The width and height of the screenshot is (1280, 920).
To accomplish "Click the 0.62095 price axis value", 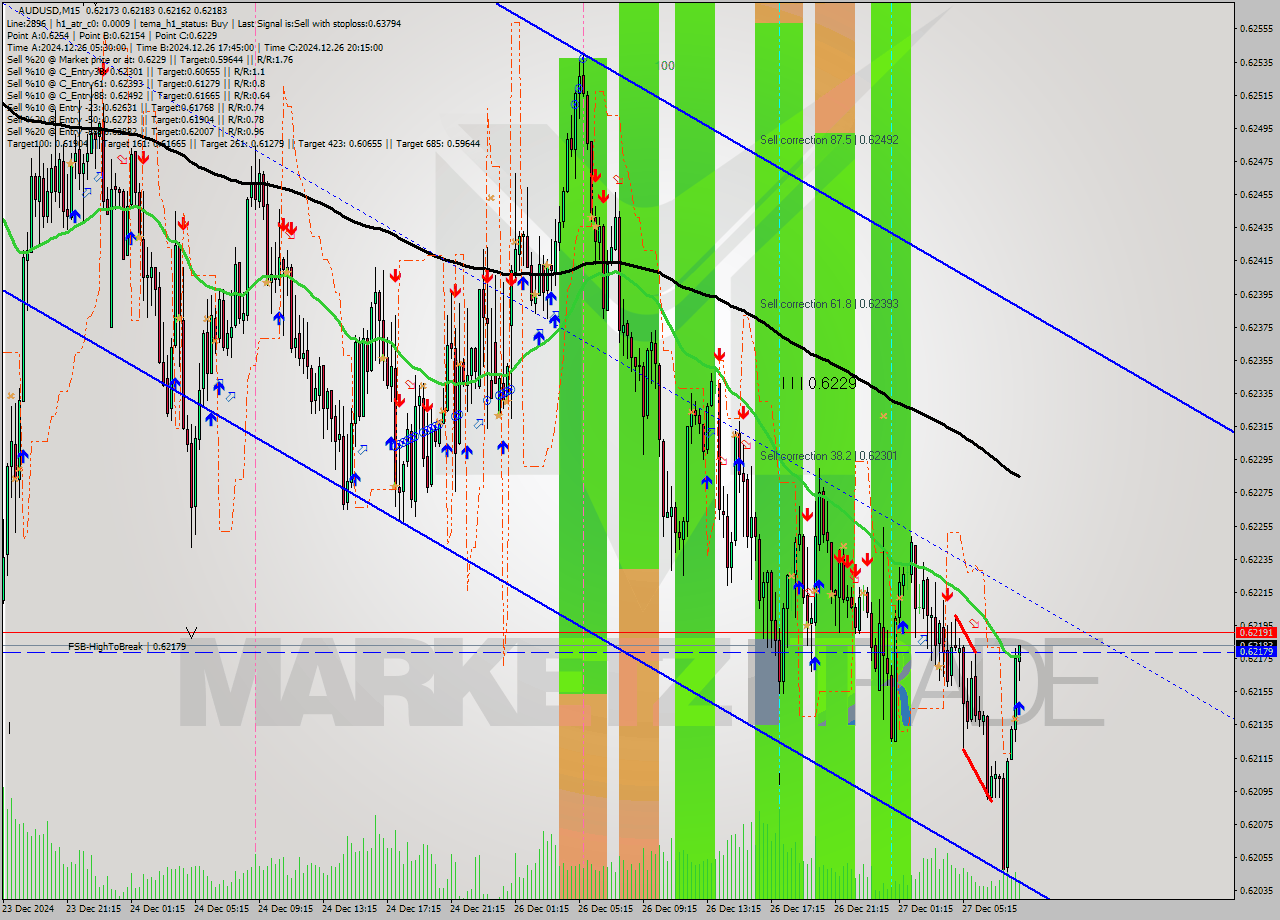I will tap(1256, 791).
